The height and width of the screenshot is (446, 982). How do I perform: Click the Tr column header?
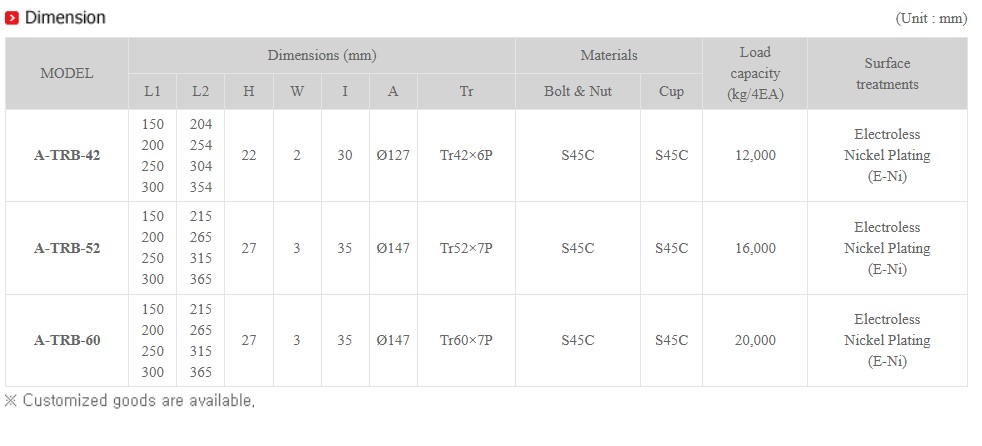coord(466,91)
